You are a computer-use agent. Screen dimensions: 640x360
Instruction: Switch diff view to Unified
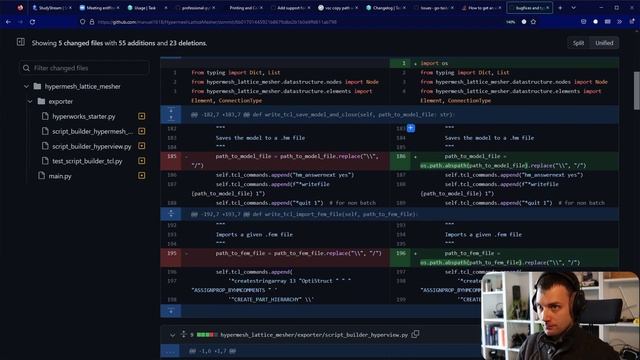coord(604,43)
